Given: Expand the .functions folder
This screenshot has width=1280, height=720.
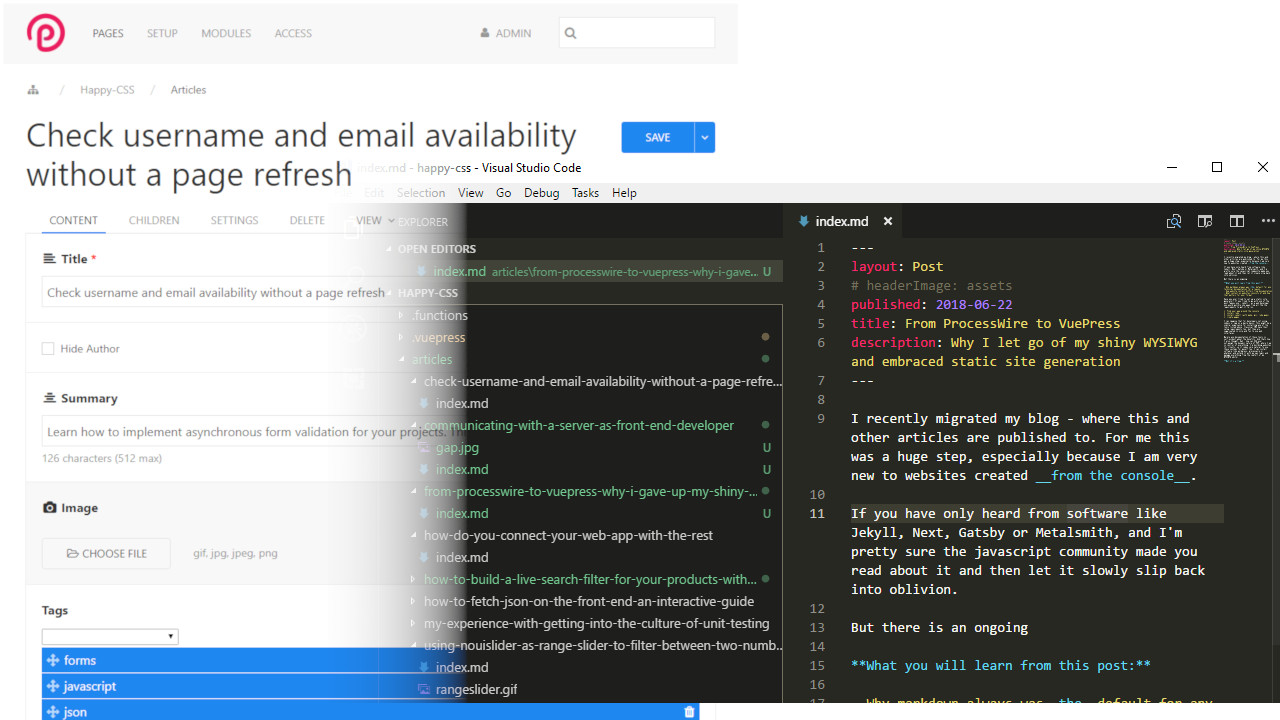Looking at the screenshot, I should coord(403,315).
